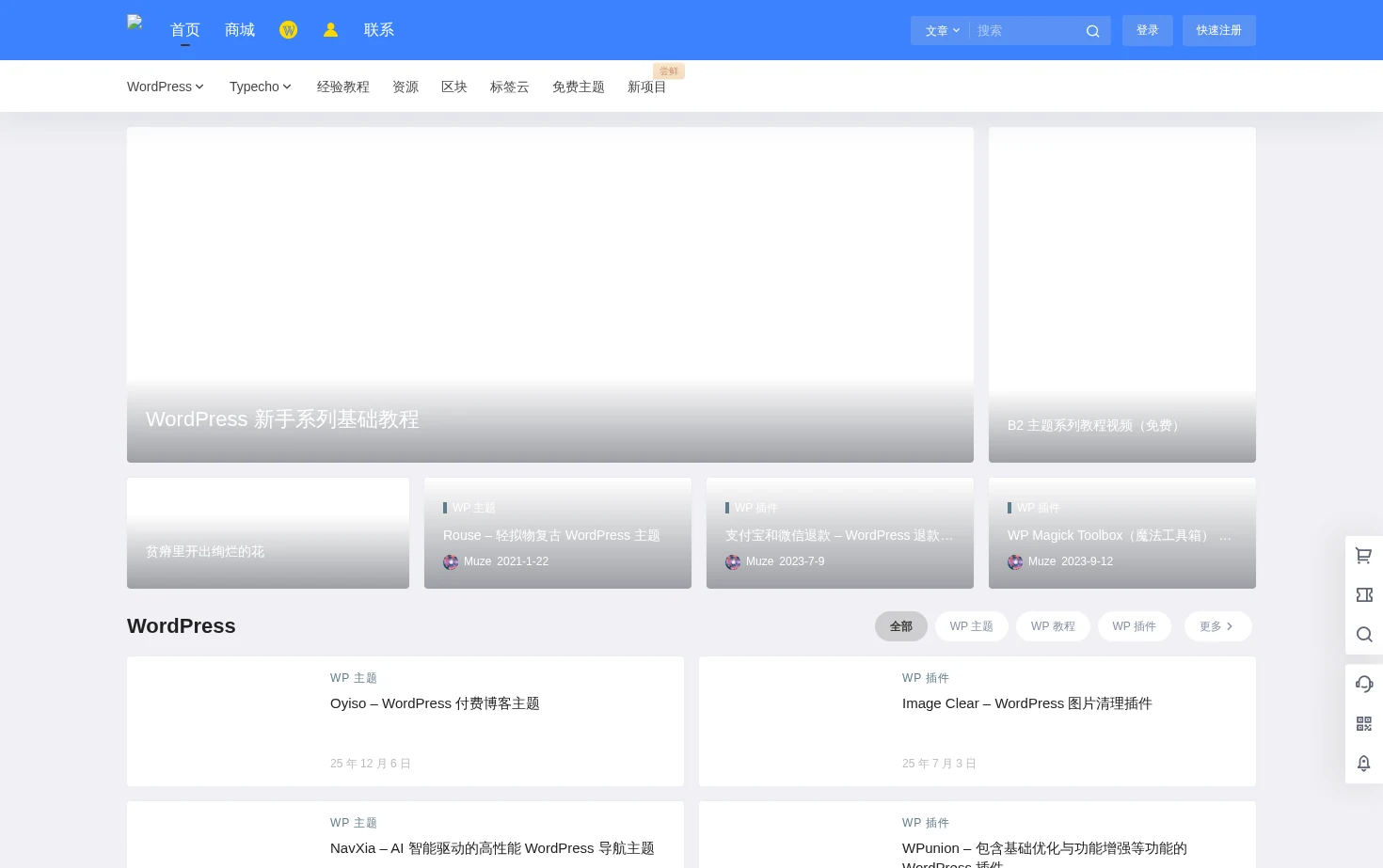Image resolution: width=1383 pixels, height=868 pixels.
Task: Click the WordPress section heading
Action: tap(182, 626)
